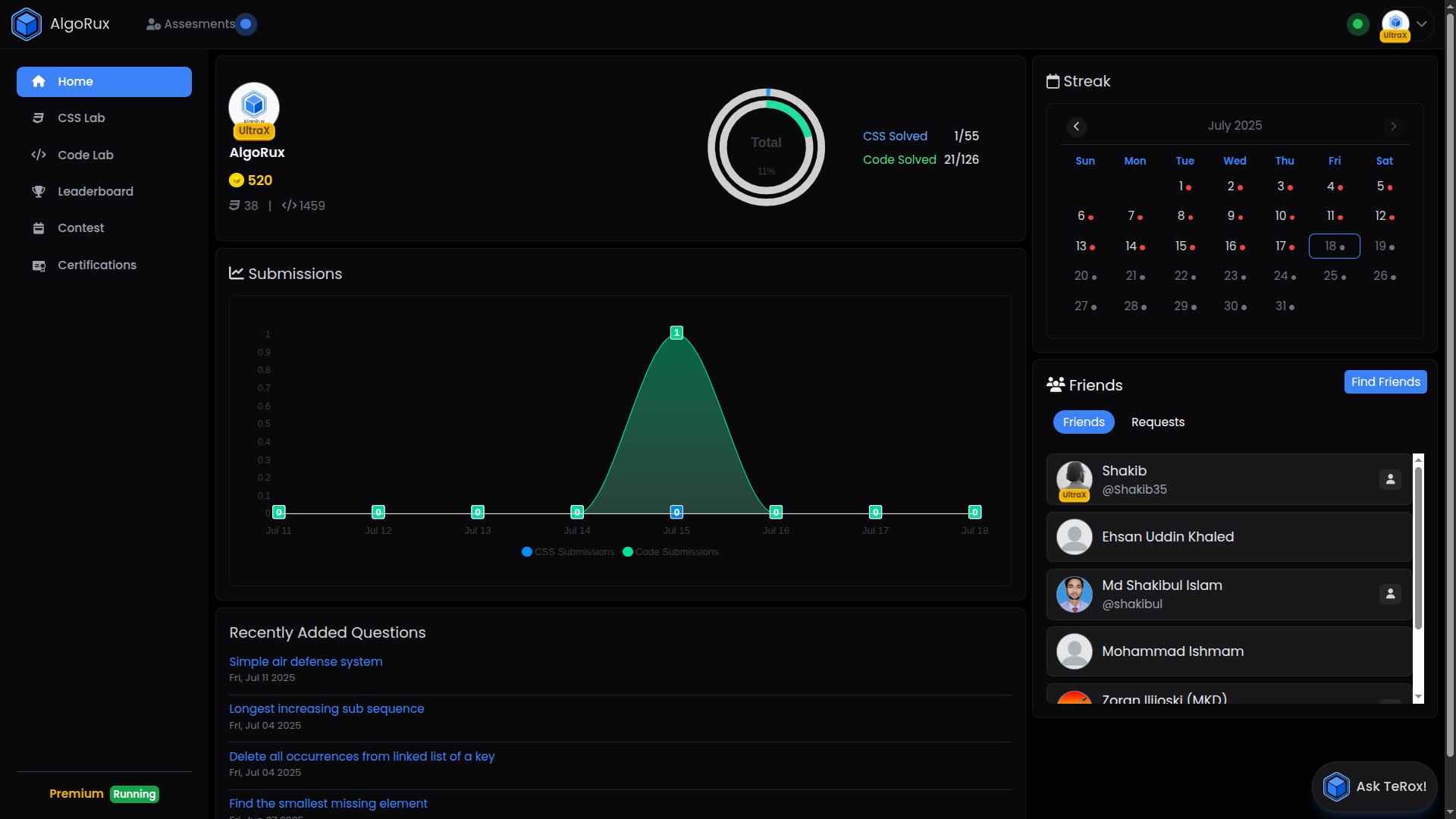Click the CSS points icon beside 38
The image size is (1456, 819).
pyautogui.click(x=234, y=206)
